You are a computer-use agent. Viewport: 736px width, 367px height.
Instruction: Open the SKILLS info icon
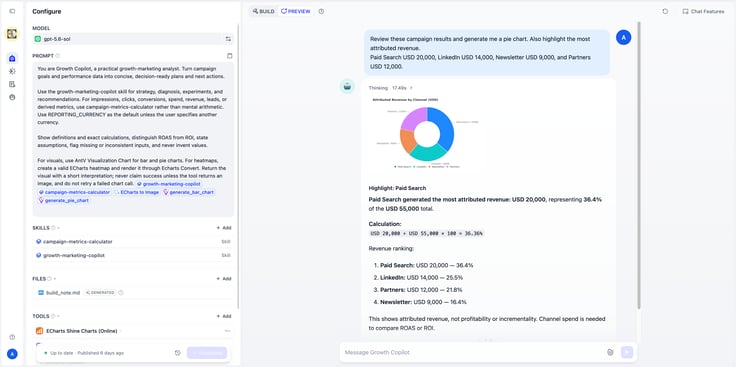53,228
